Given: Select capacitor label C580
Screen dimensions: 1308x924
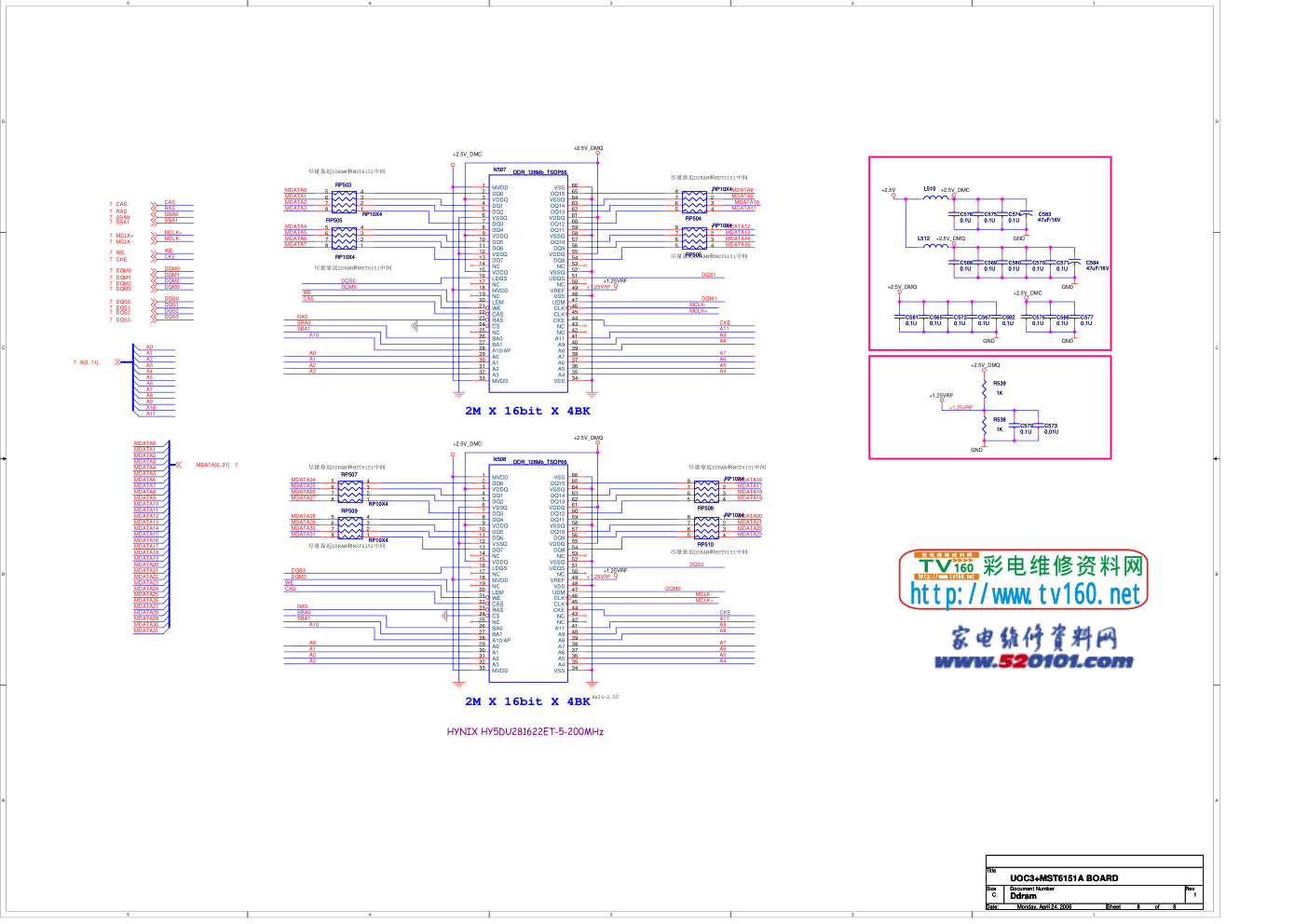Looking at the screenshot, I should tap(1015, 263).
